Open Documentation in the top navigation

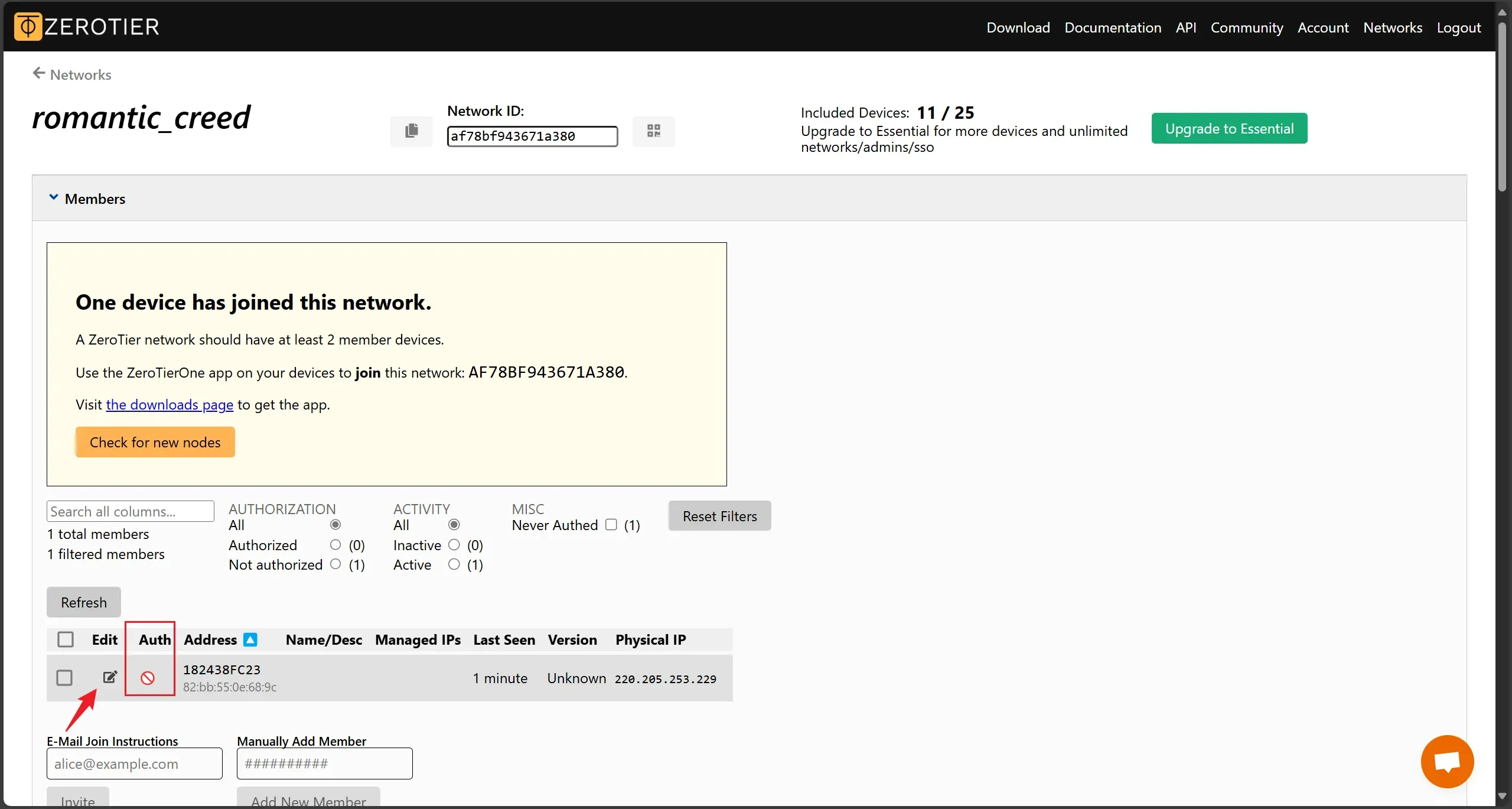click(x=1113, y=27)
